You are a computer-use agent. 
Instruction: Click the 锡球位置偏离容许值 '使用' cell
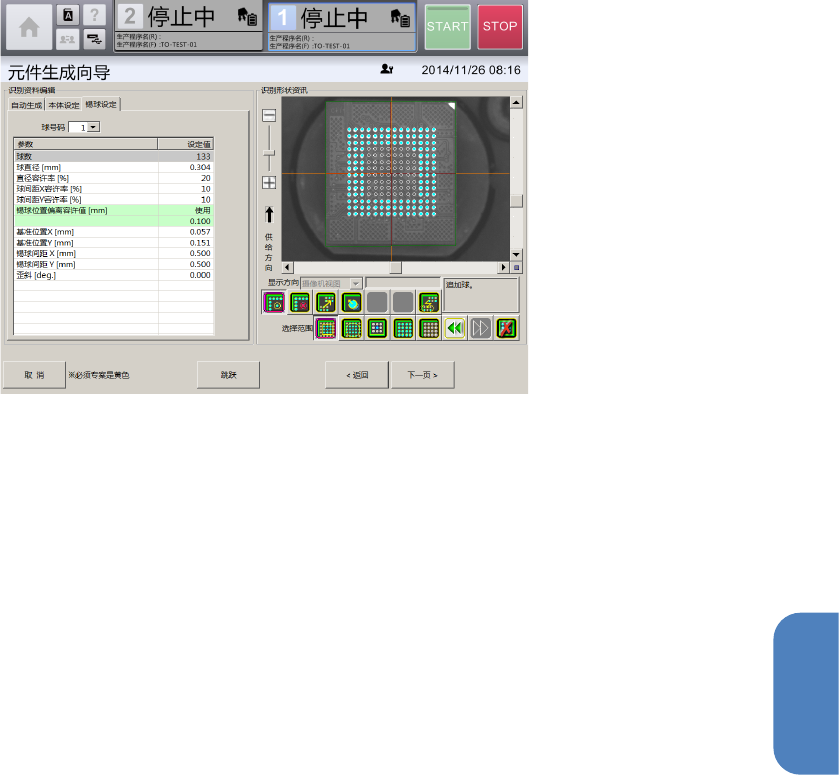pyautogui.click(x=186, y=210)
